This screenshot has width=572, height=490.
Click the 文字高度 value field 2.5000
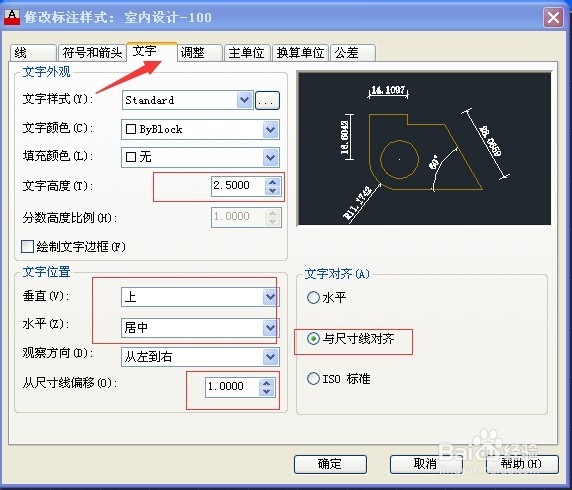[x=238, y=186]
